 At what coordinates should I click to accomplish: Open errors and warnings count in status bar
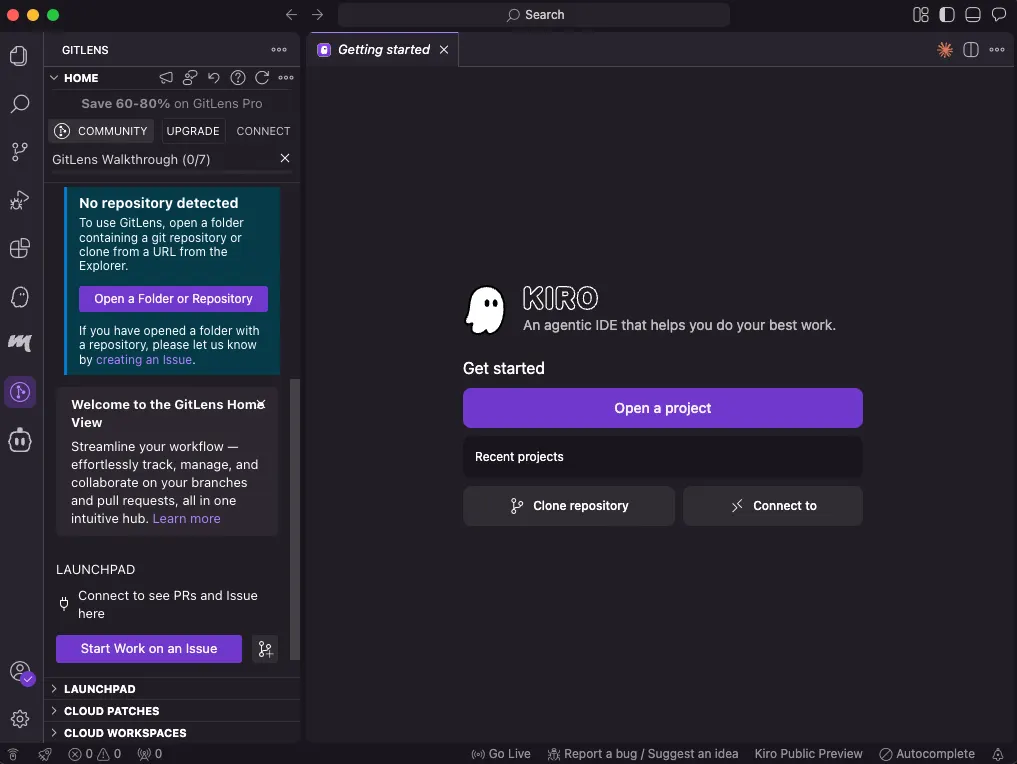(x=95, y=754)
